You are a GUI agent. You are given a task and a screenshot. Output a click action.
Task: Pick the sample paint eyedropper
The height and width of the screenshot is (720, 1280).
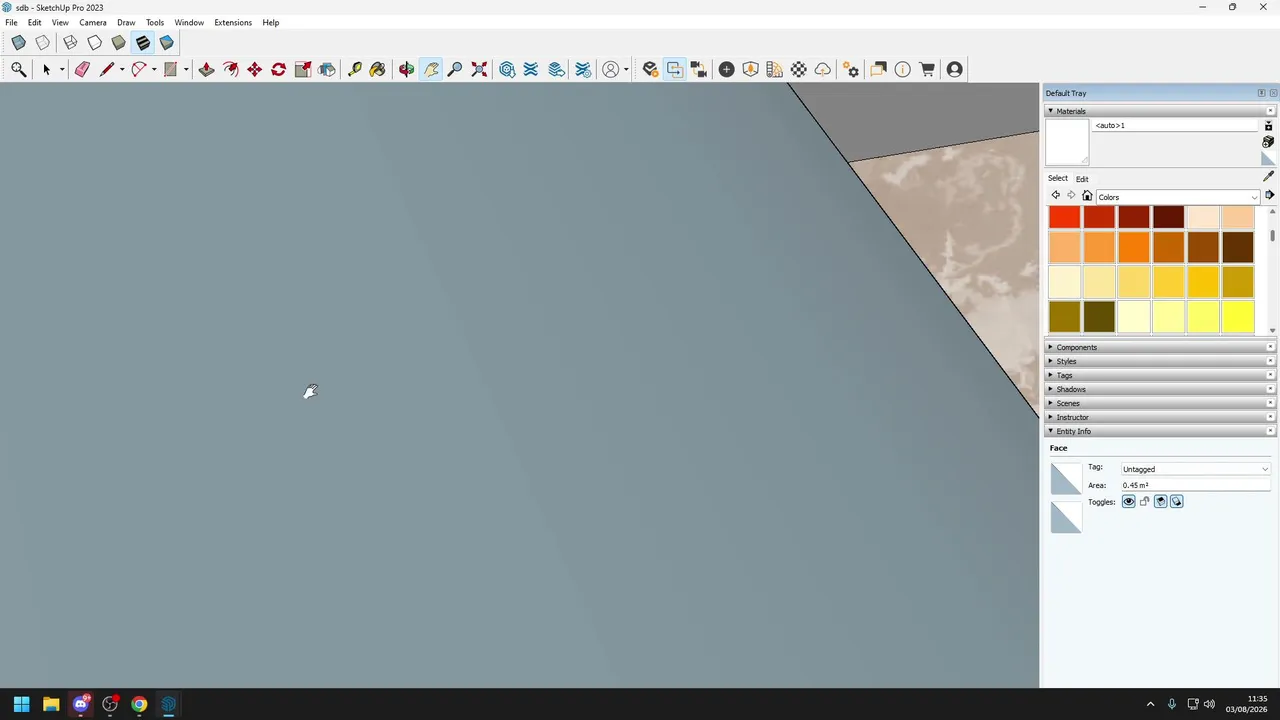1268,177
